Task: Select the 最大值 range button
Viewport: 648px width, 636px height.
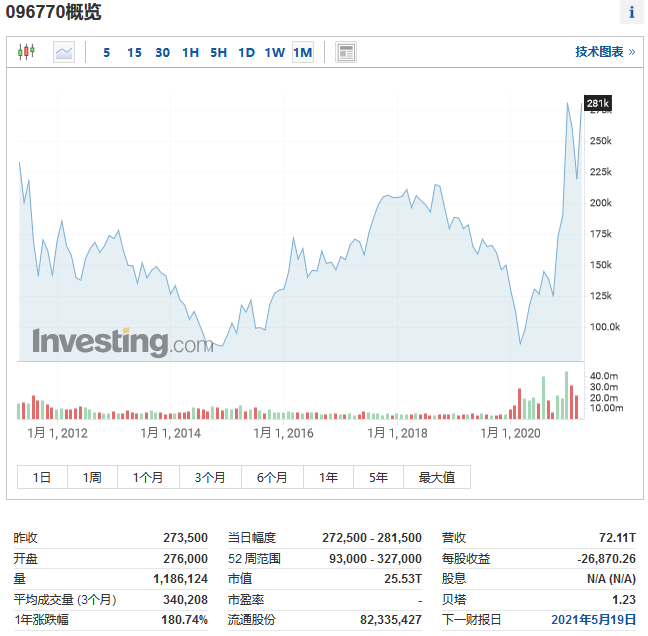Action: (436, 477)
